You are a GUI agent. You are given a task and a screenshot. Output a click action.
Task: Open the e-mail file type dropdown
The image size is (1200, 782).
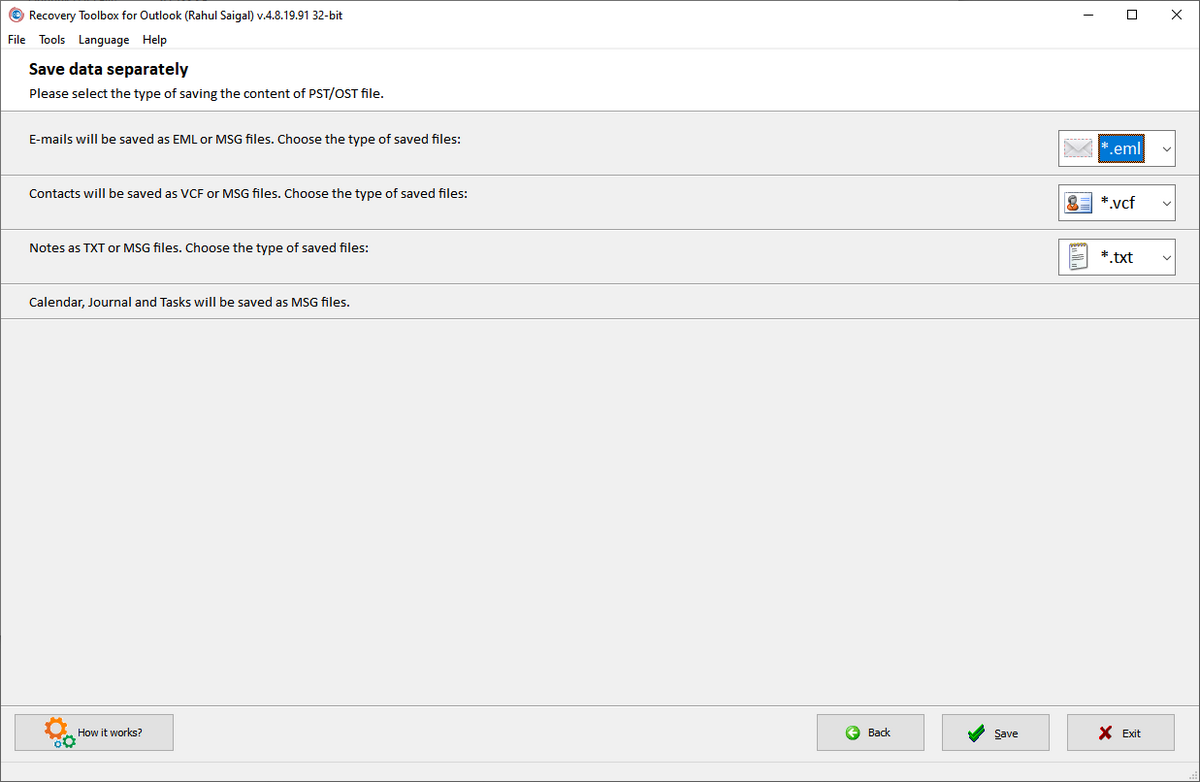point(1165,148)
